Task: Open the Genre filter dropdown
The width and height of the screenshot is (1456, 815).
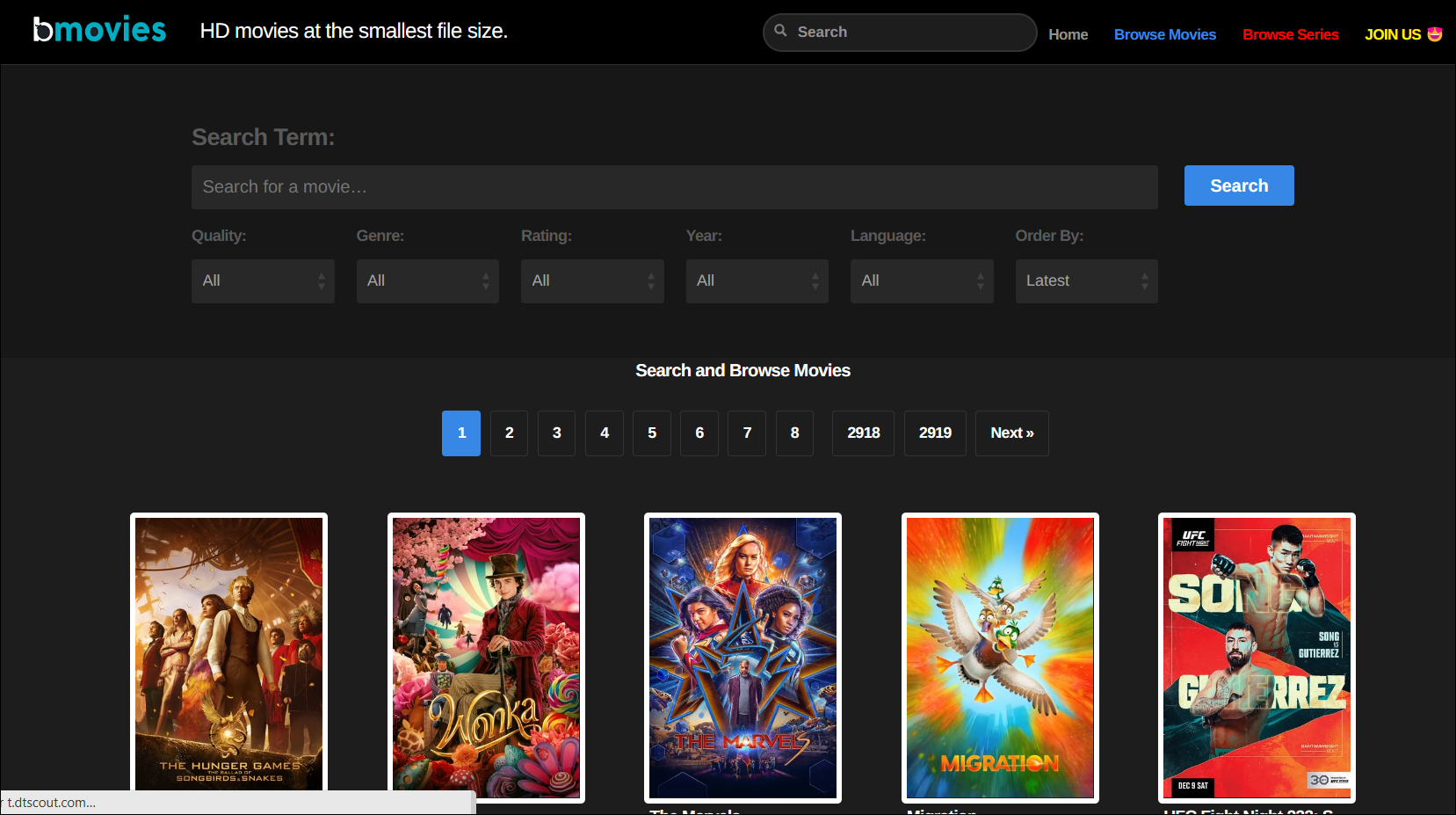Action: [428, 280]
